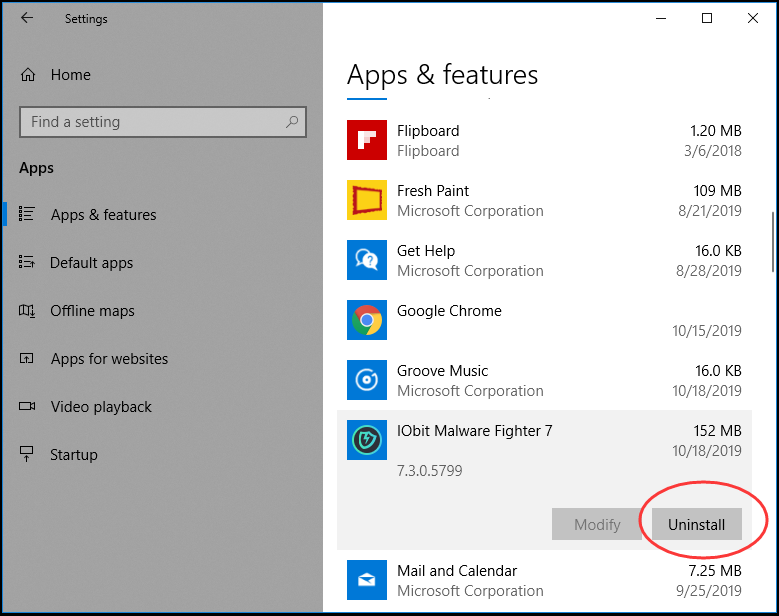779x616 pixels.
Task: Uninstall IObit Malware Fighter 7
Action: [x=697, y=524]
